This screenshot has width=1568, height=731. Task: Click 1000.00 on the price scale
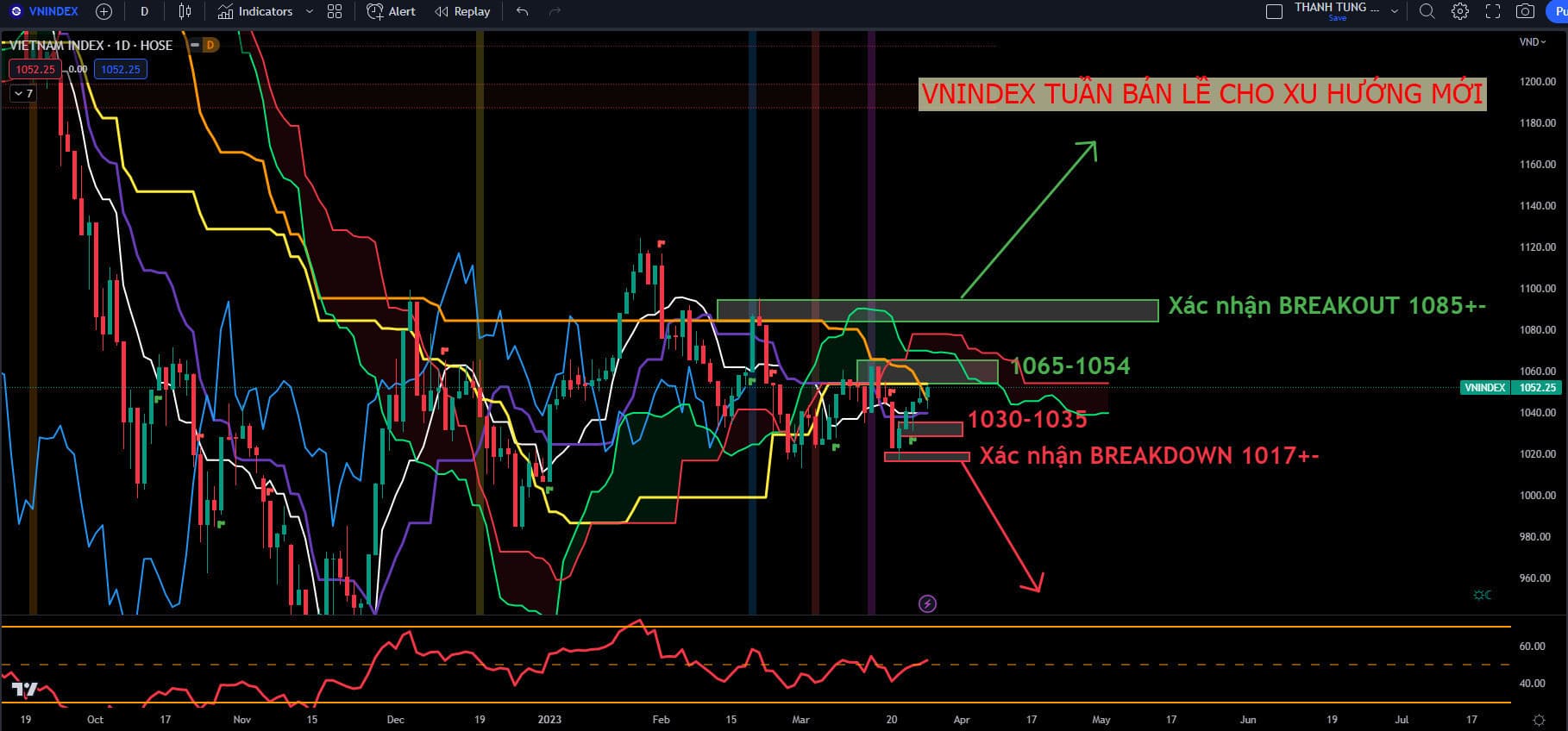1538,496
